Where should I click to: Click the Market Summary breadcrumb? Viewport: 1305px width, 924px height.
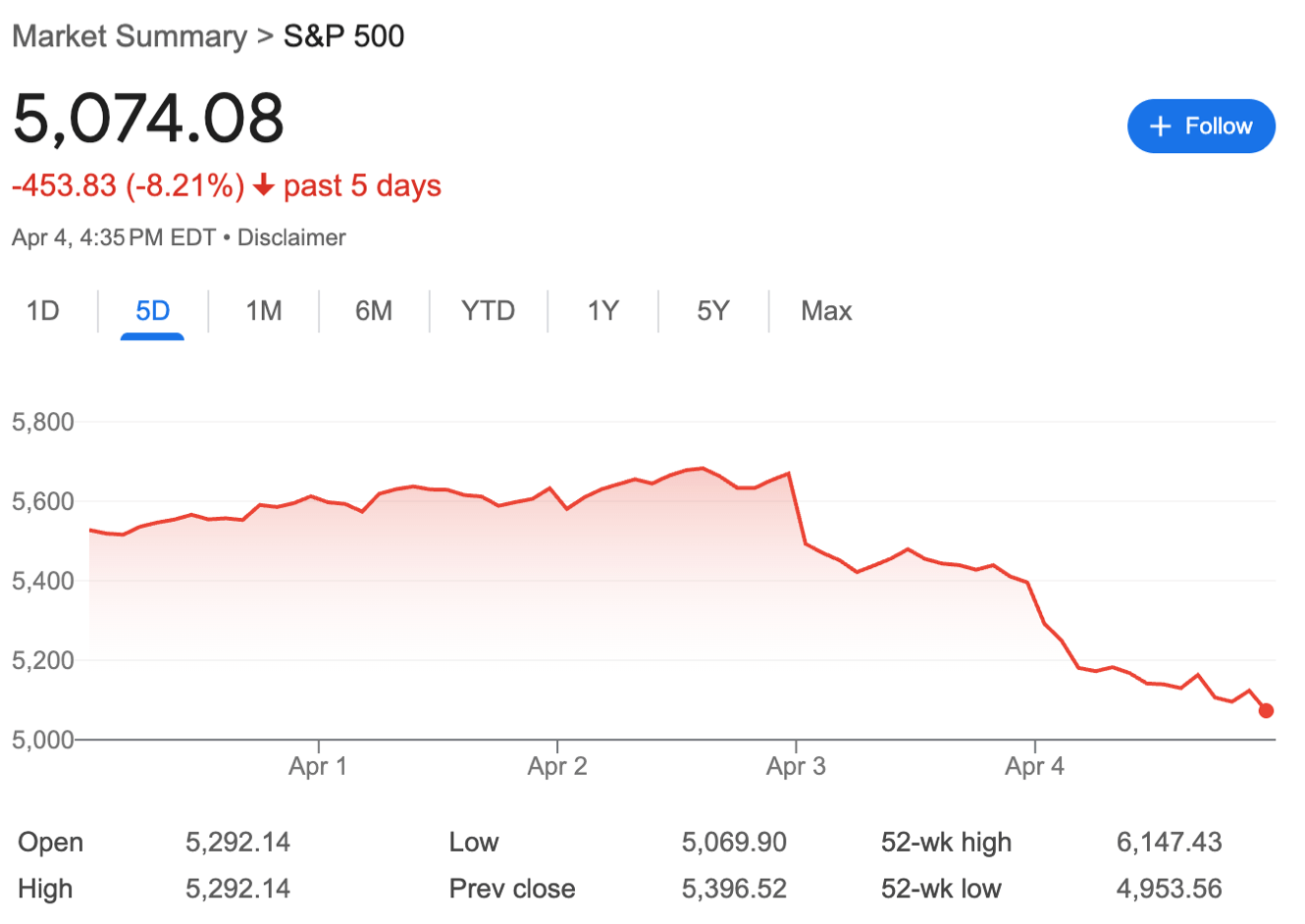click(x=130, y=36)
